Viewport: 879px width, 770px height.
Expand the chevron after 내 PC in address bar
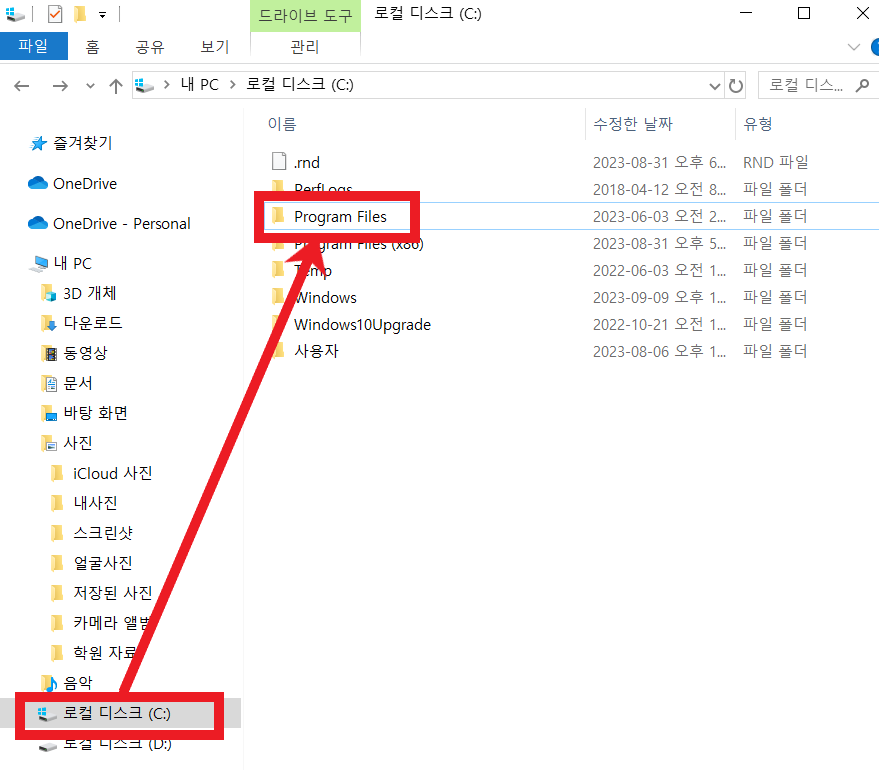(x=233, y=85)
